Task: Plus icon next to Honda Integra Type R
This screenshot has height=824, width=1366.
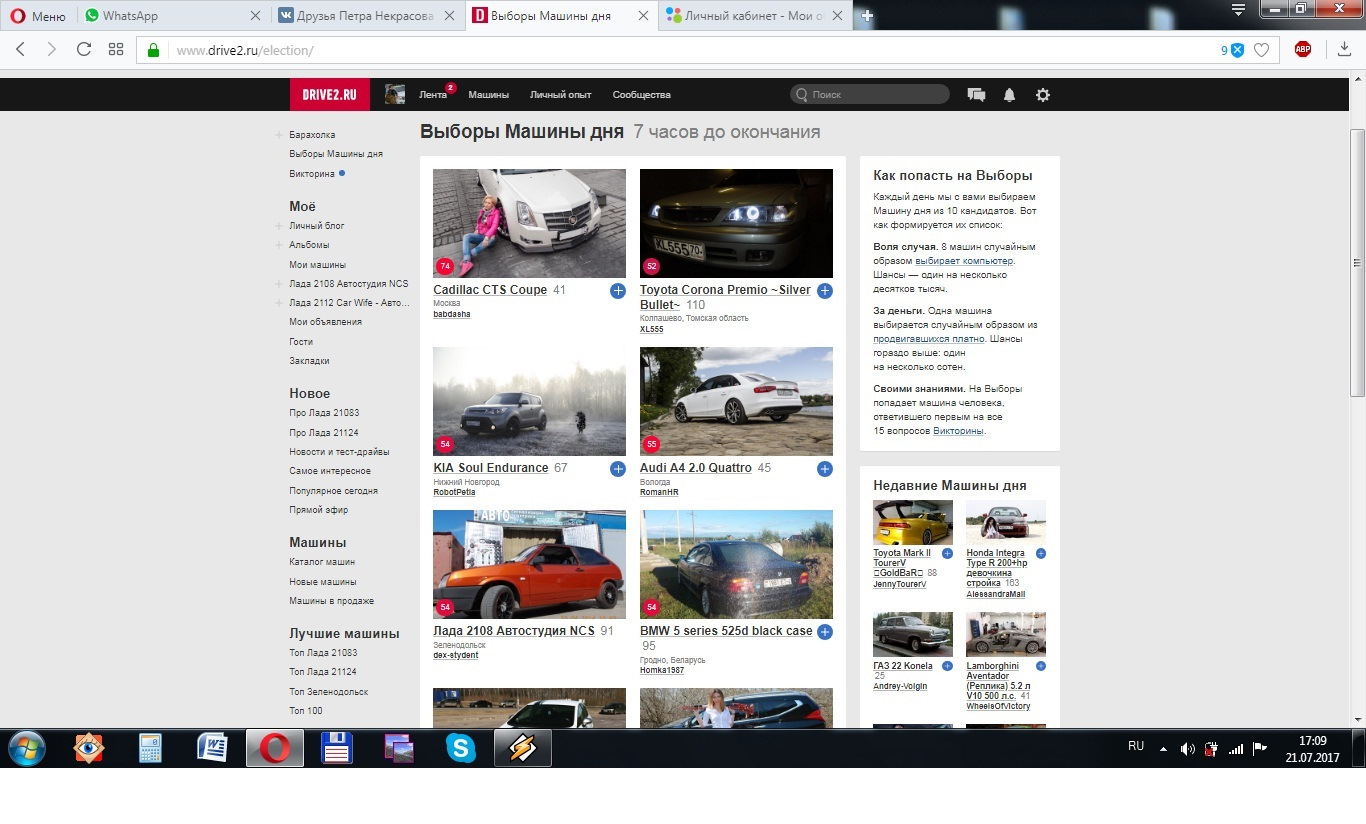Action: pyautogui.click(x=1041, y=553)
